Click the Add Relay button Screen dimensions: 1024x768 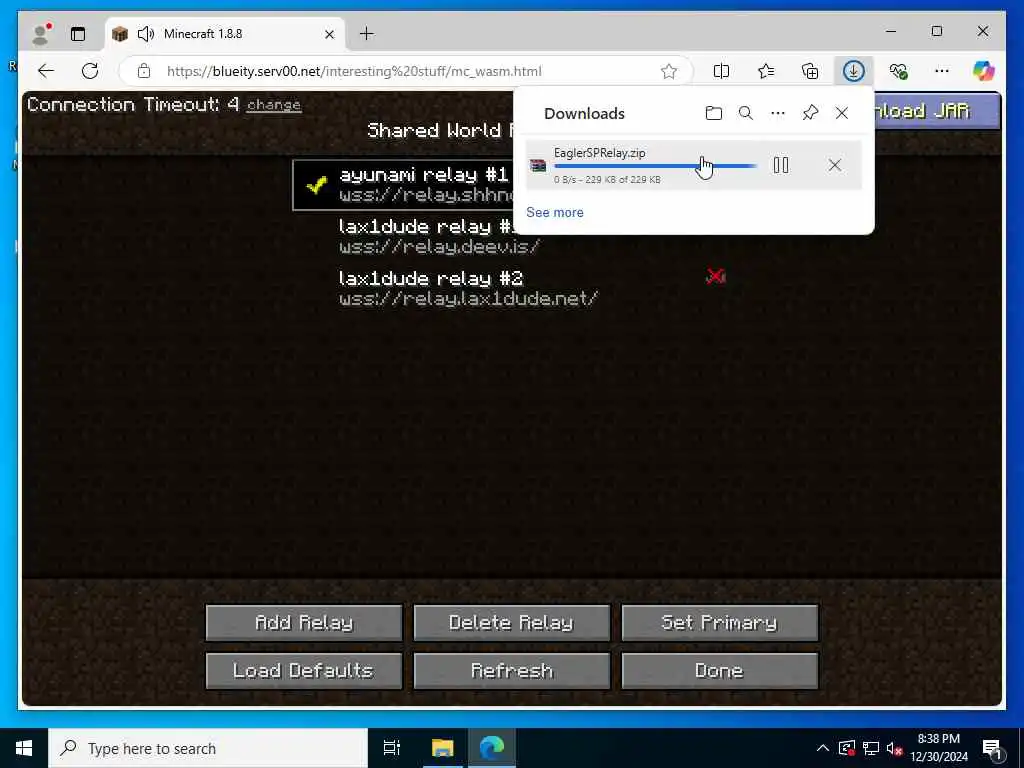point(304,622)
